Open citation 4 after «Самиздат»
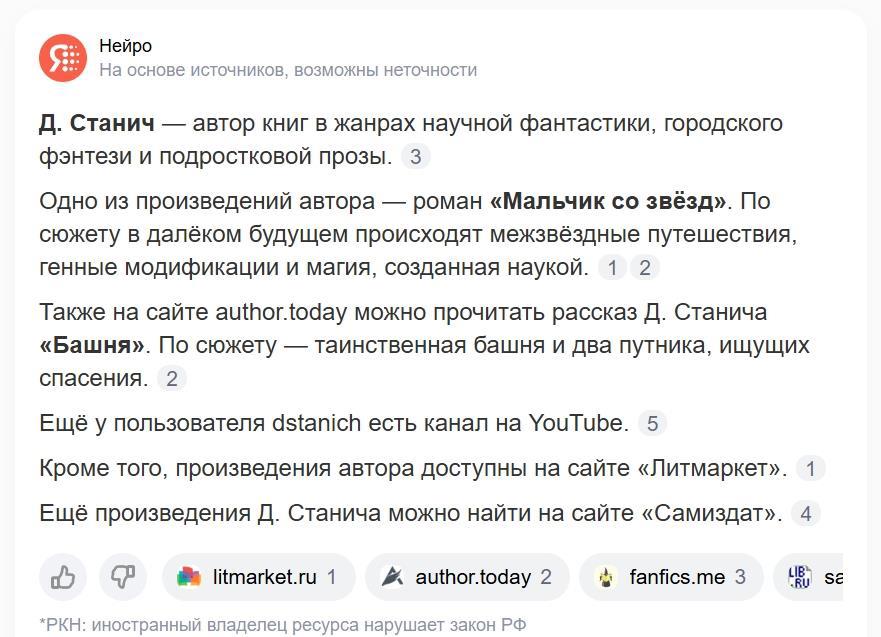The height and width of the screenshot is (637, 881). click(805, 514)
